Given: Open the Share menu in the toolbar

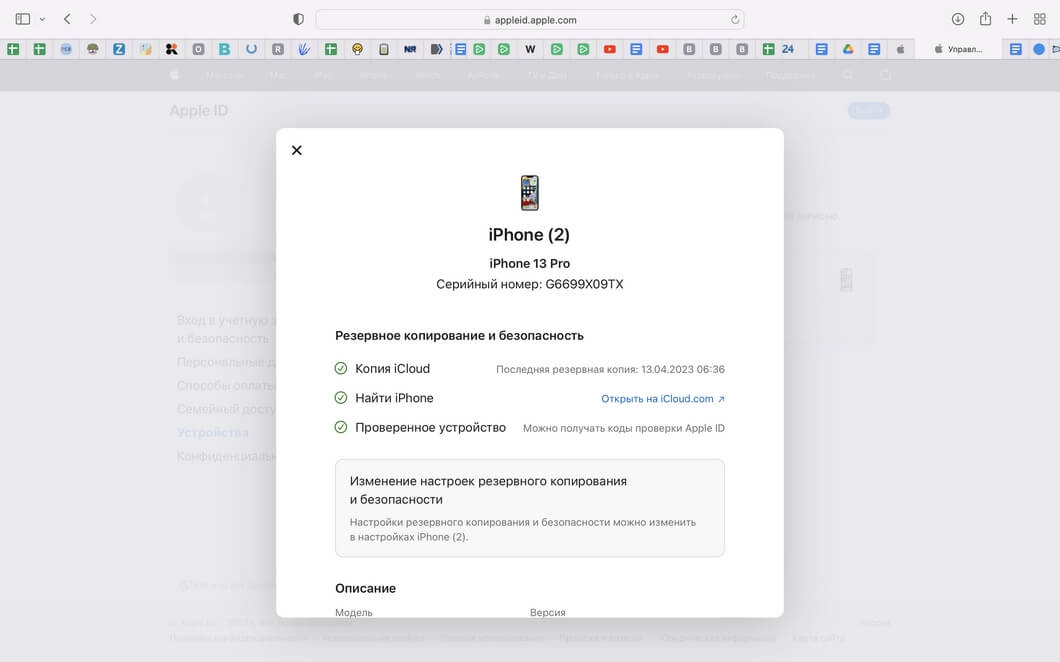Looking at the screenshot, I should coord(985,19).
